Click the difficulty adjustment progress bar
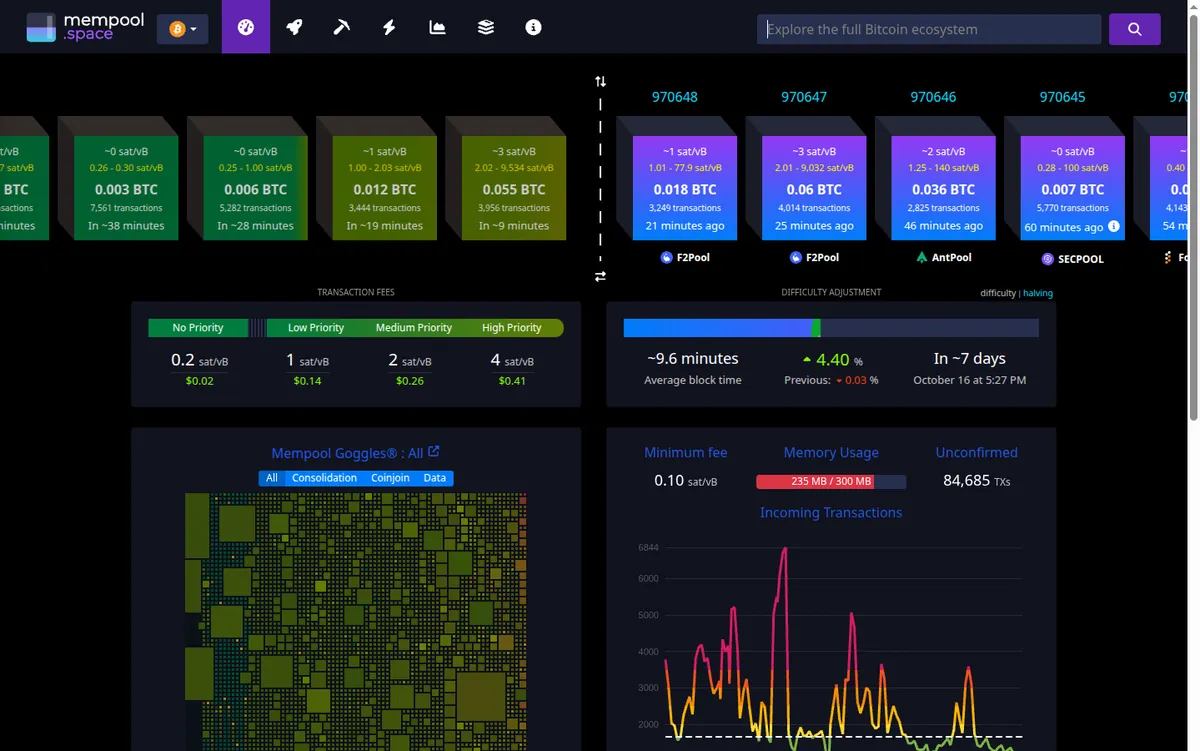This screenshot has height=751, width=1200. point(831,328)
